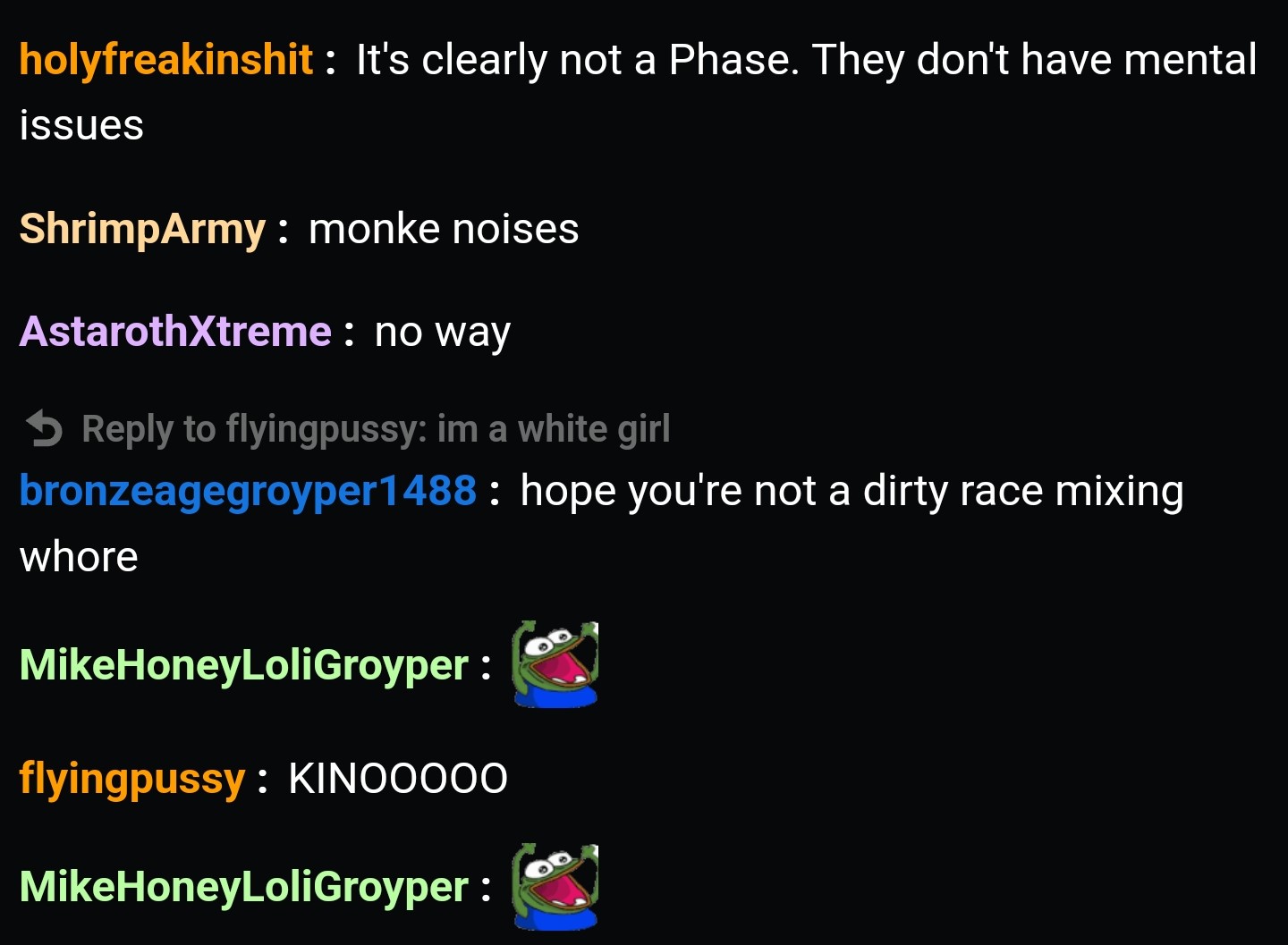Select the 'monke noises' message
Screen dimensions: 1288x945
tap(444, 229)
